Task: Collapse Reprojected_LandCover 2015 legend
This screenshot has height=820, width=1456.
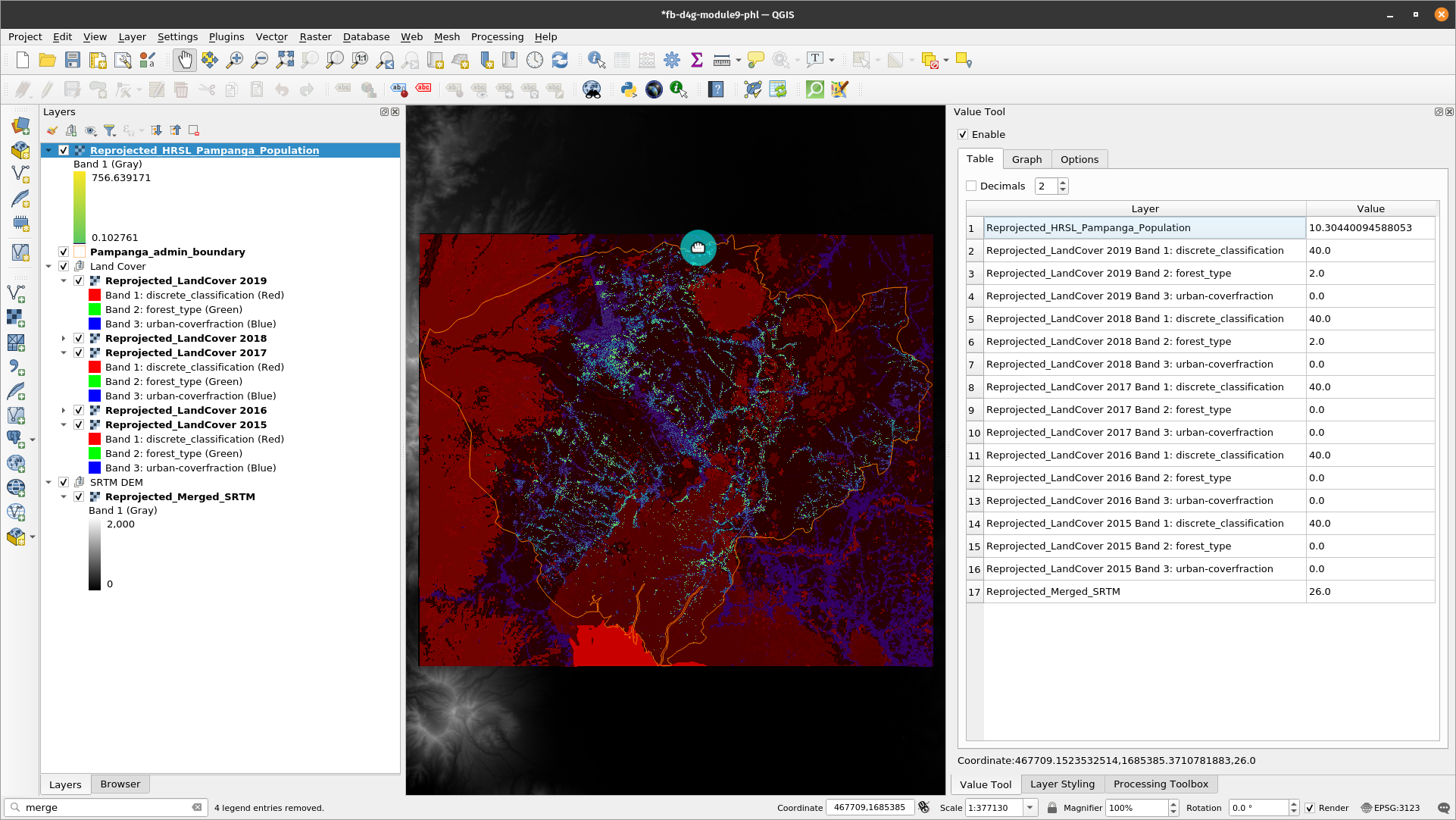Action: [64, 424]
